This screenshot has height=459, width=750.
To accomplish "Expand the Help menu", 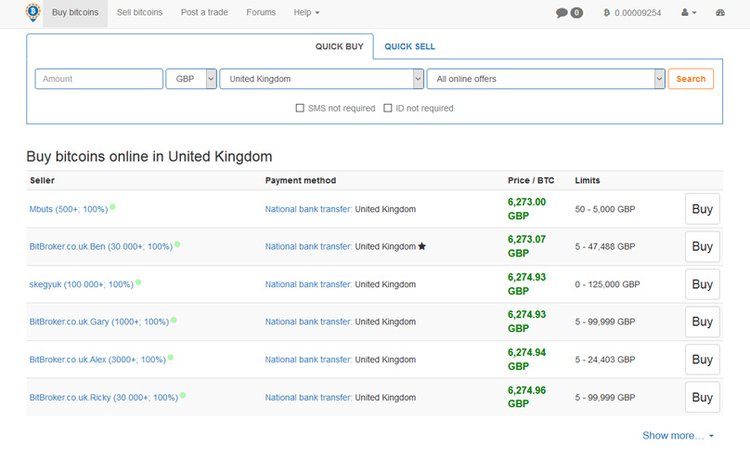I will coord(306,13).
